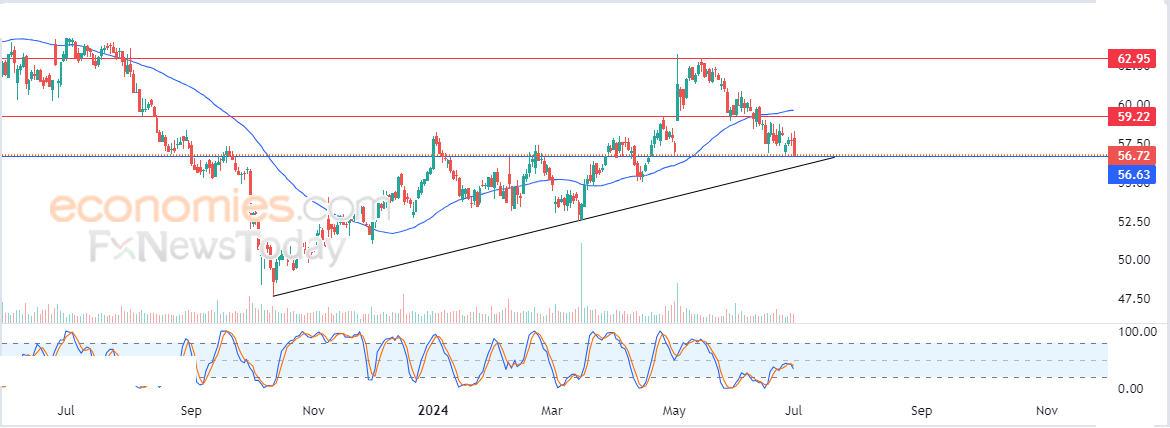Select the black ascending trendline
The image size is (1170, 428).
[x=554, y=226]
